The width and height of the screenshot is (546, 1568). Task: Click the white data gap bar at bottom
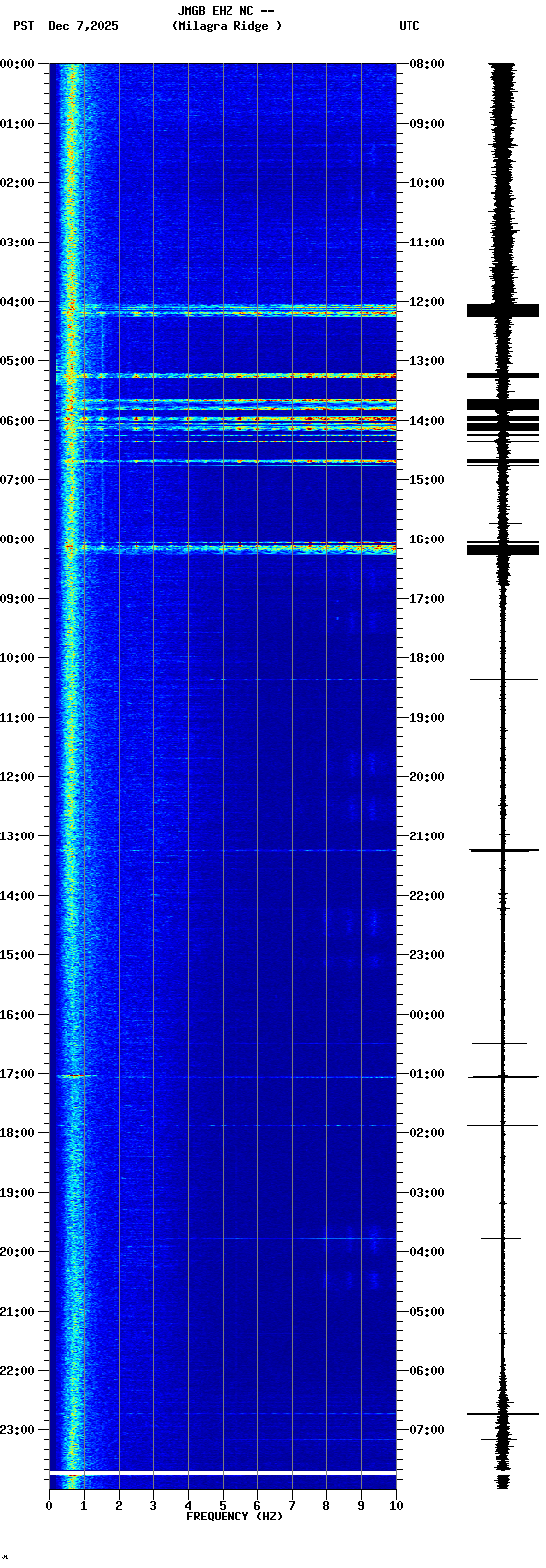point(223,1474)
